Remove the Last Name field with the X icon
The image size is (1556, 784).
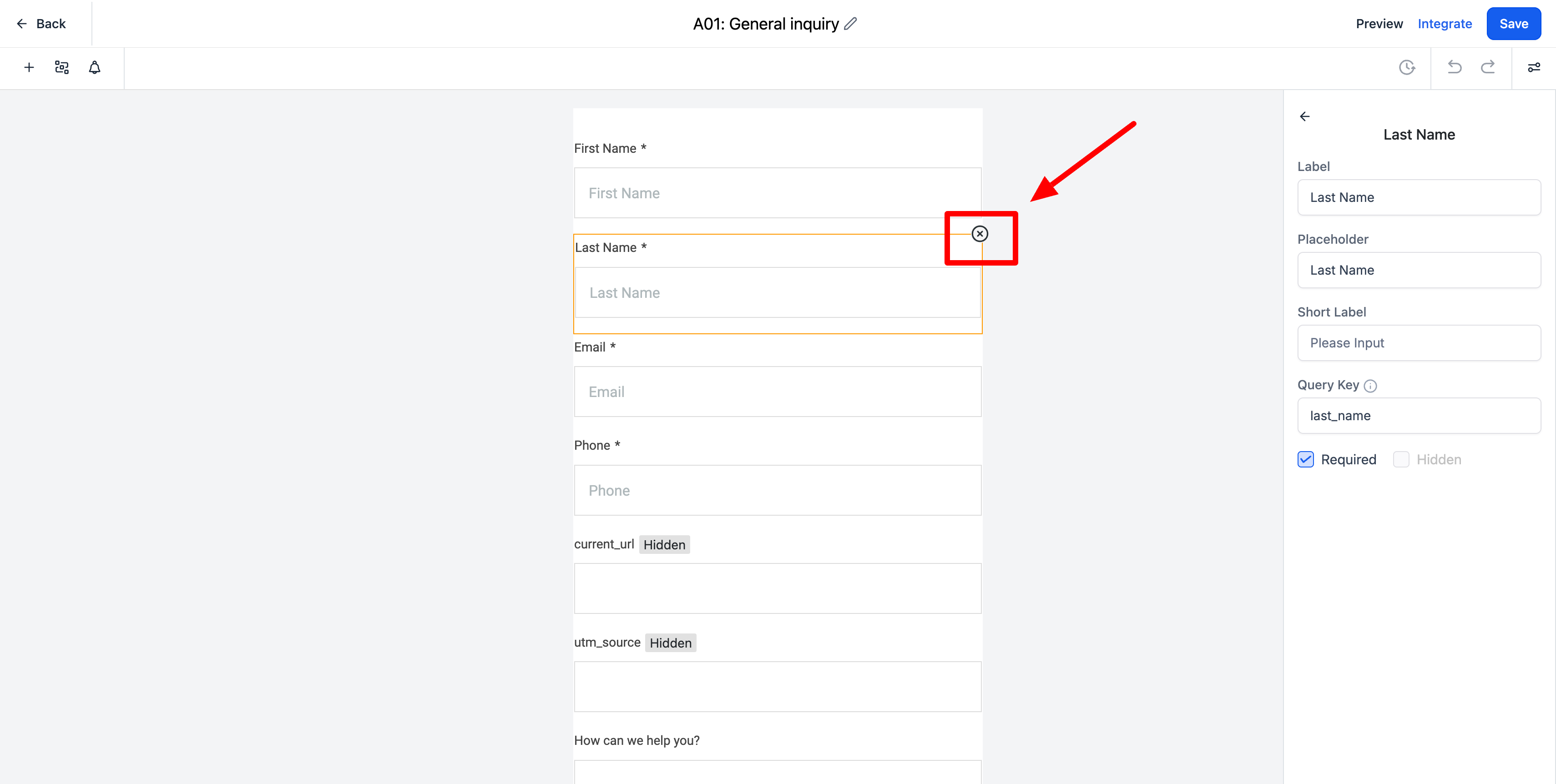(980, 234)
